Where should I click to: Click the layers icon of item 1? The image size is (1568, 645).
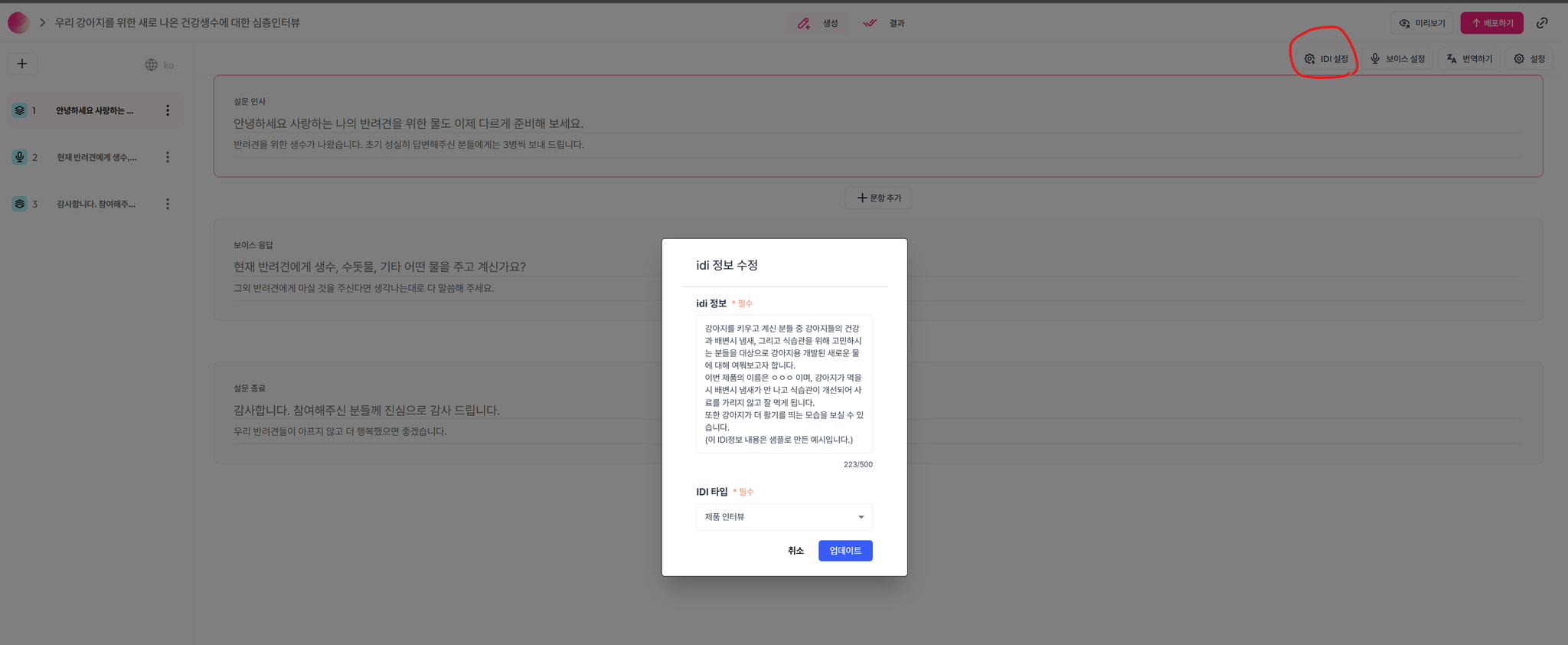coord(20,111)
